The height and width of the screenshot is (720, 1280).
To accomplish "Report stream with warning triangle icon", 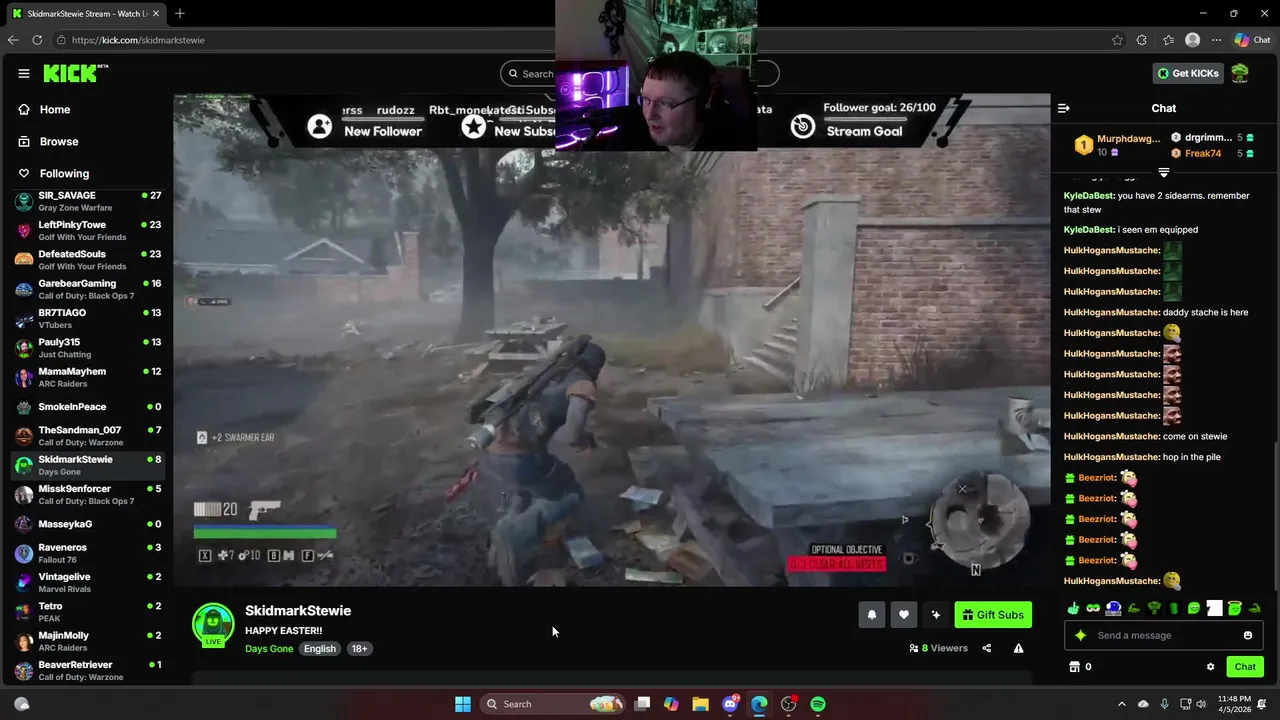I will [x=1018, y=648].
